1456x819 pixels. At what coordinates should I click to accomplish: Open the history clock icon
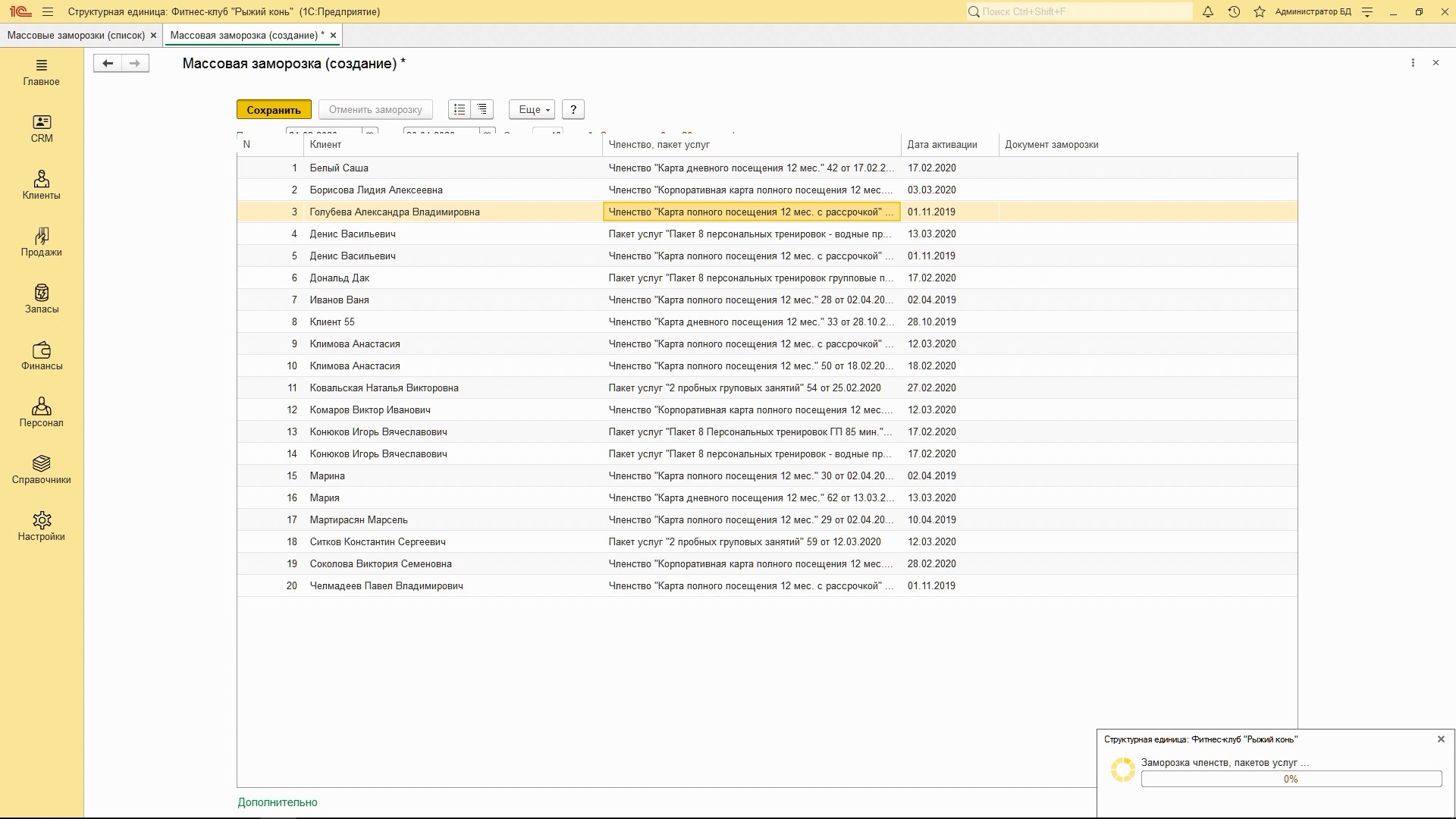(1234, 12)
